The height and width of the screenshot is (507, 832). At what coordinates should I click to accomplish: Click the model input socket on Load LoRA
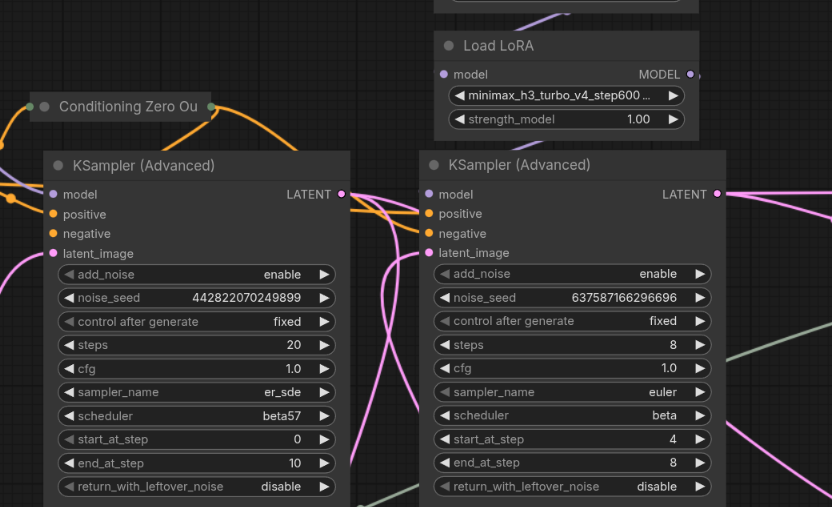pos(444,74)
